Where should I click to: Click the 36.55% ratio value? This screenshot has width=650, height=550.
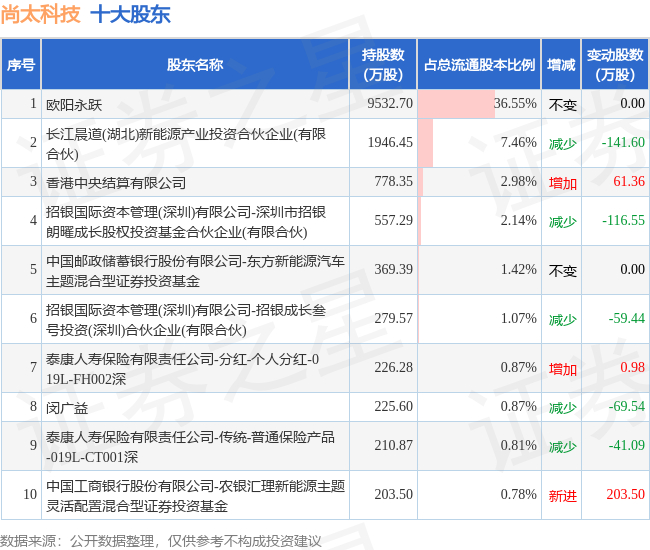(x=515, y=103)
